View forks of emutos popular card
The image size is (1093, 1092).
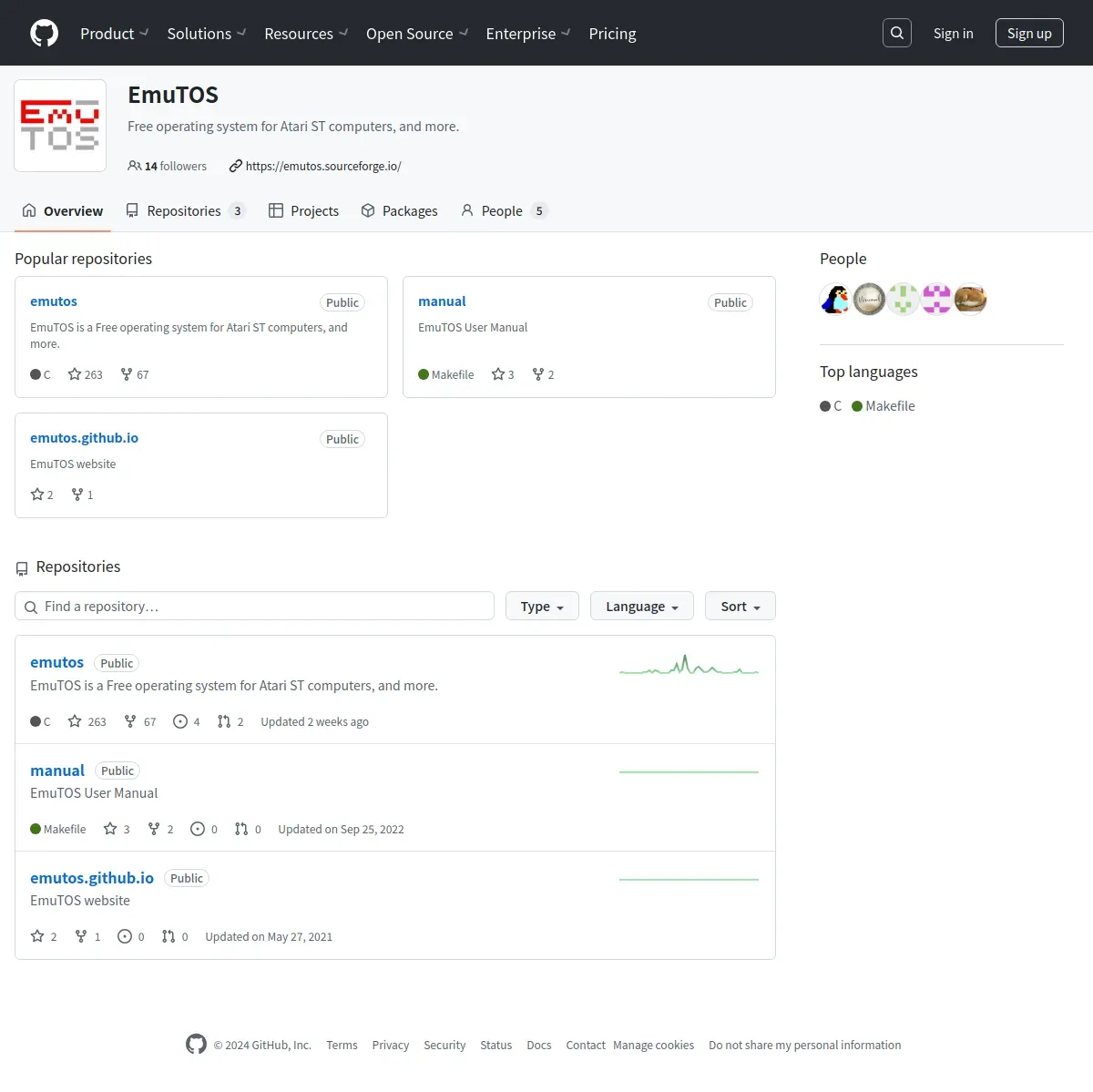coord(135,374)
